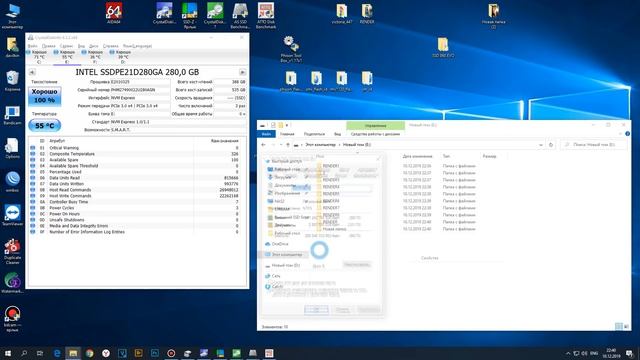
Task: Click the Data Units Written attribute row
Action: tap(137, 184)
